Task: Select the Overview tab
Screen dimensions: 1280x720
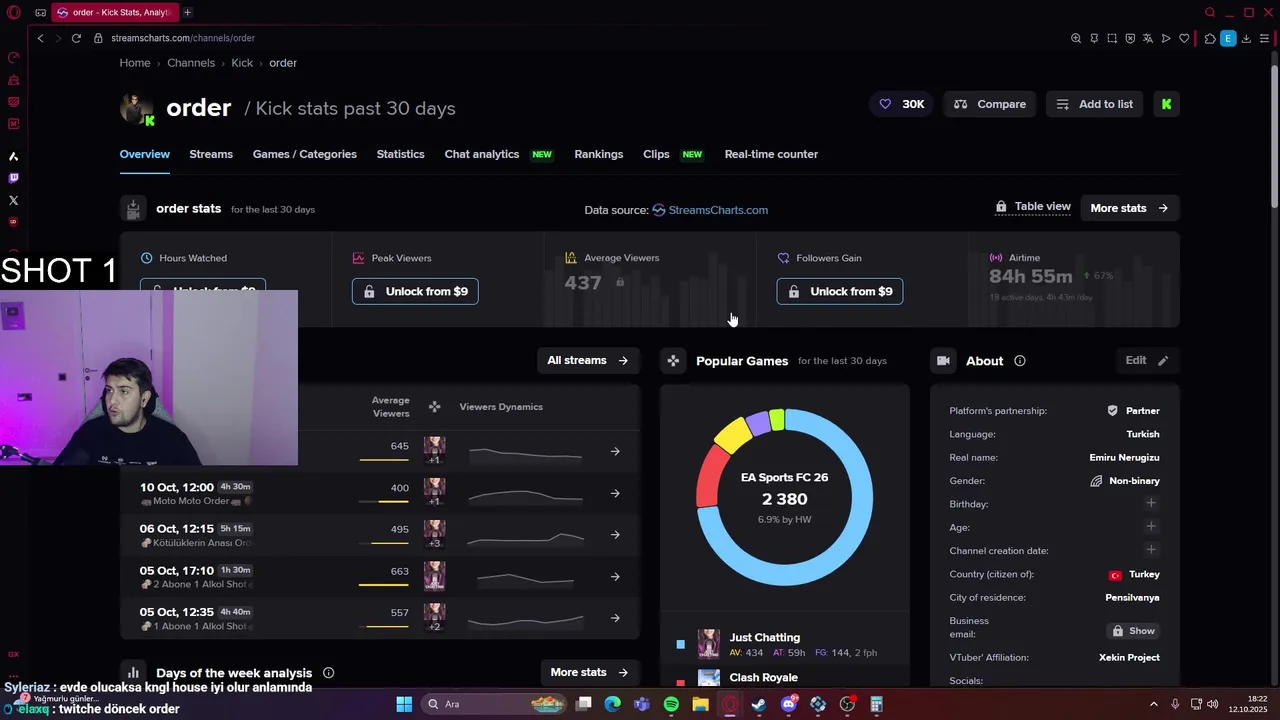Action: [x=144, y=154]
